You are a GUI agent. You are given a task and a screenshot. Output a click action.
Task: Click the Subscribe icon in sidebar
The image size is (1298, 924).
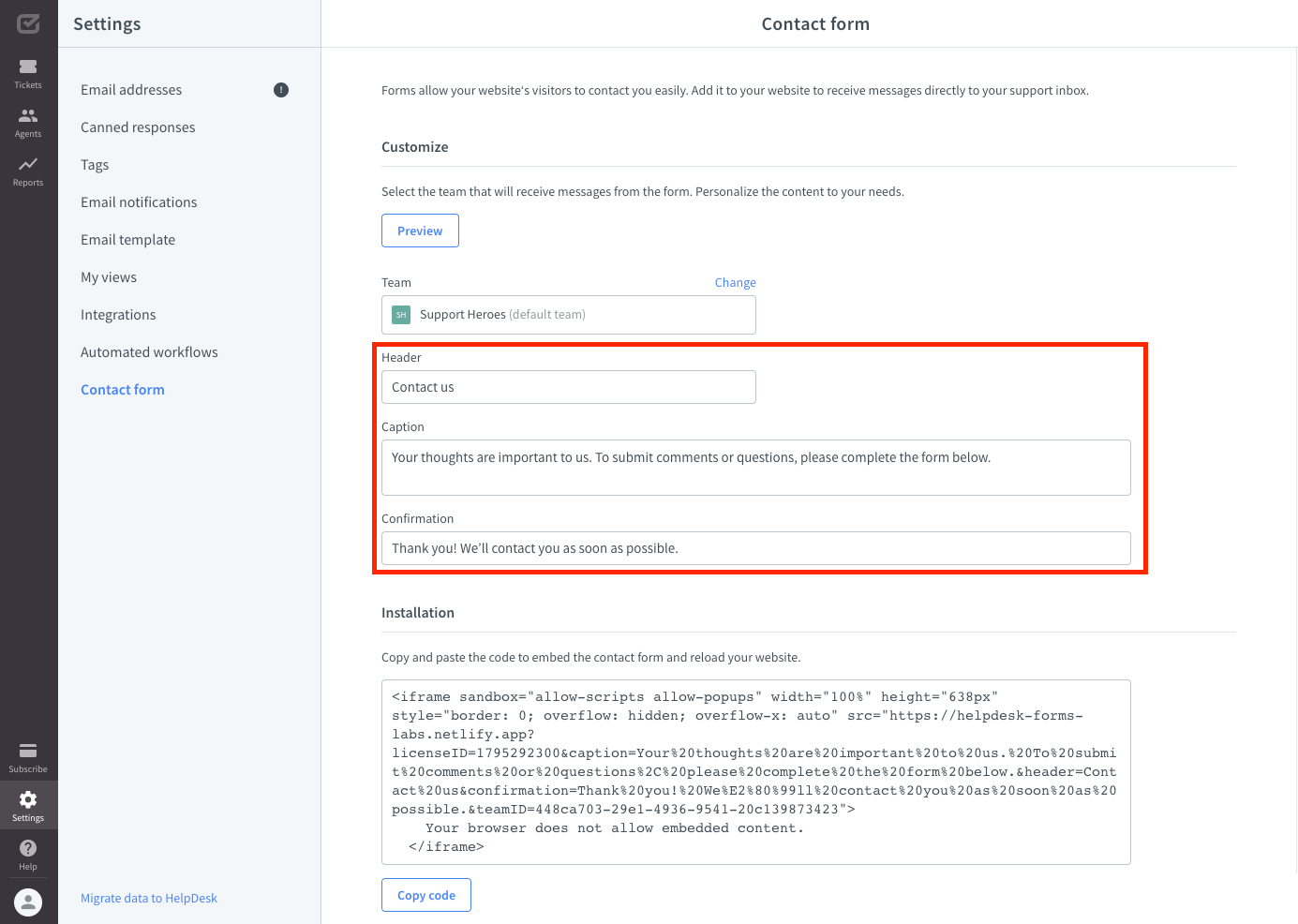pyautogui.click(x=28, y=755)
